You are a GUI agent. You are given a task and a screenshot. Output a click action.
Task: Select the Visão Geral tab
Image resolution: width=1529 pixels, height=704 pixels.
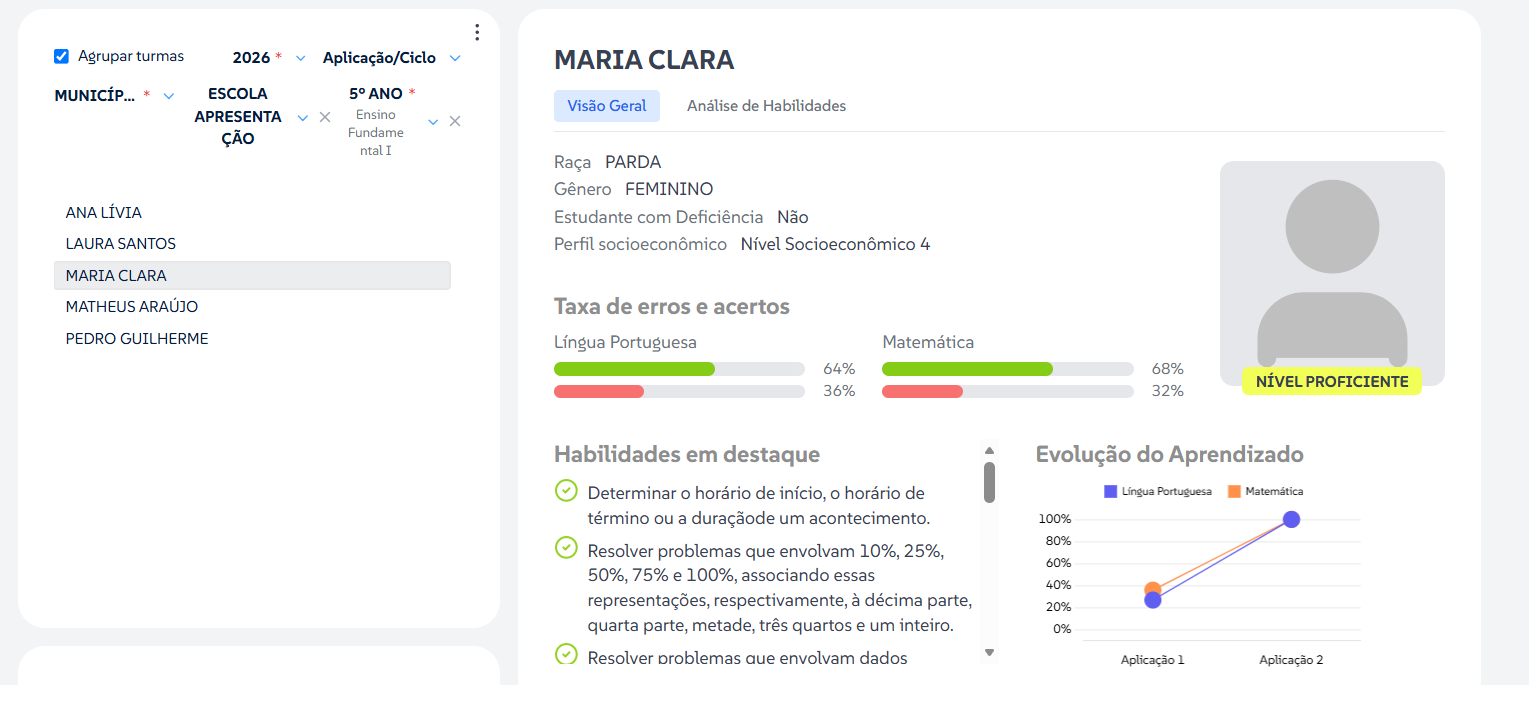pyautogui.click(x=607, y=105)
